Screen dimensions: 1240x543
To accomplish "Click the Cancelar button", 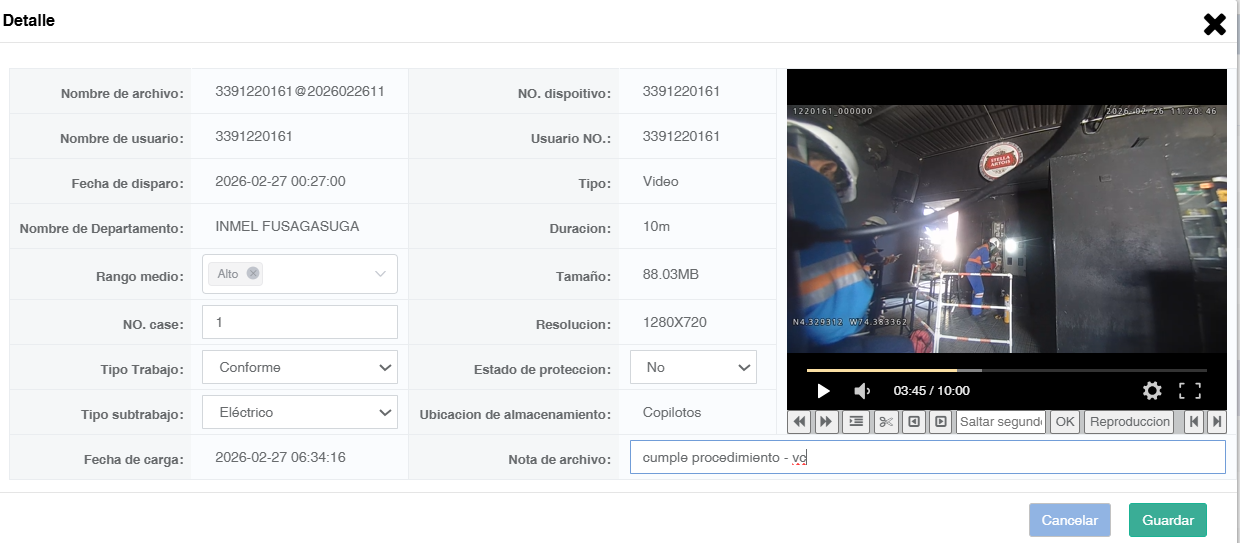I will (1070, 520).
